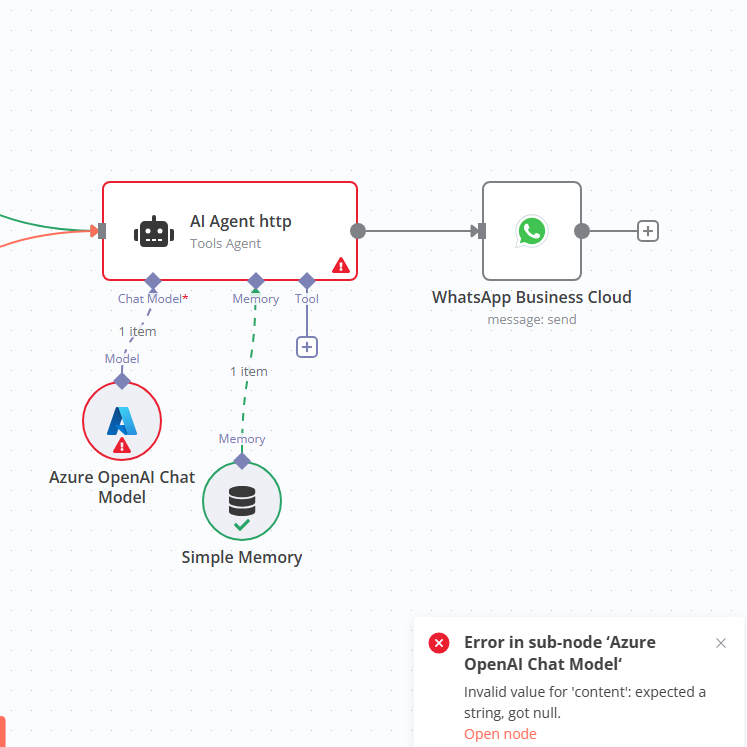
Task: Click the 'Tools Agent' subtitle
Action: click(x=225, y=243)
